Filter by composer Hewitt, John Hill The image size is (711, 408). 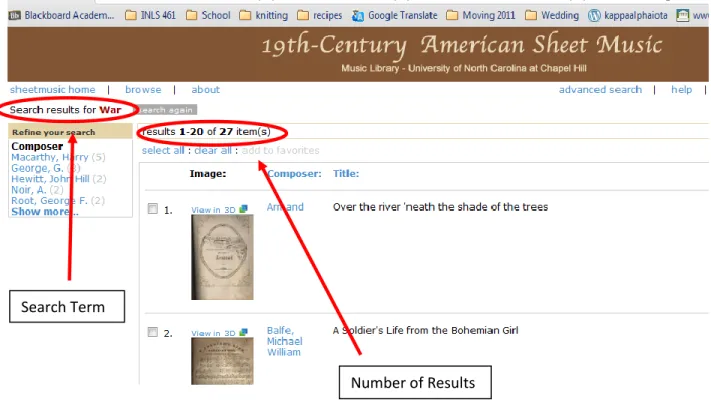(50, 179)
